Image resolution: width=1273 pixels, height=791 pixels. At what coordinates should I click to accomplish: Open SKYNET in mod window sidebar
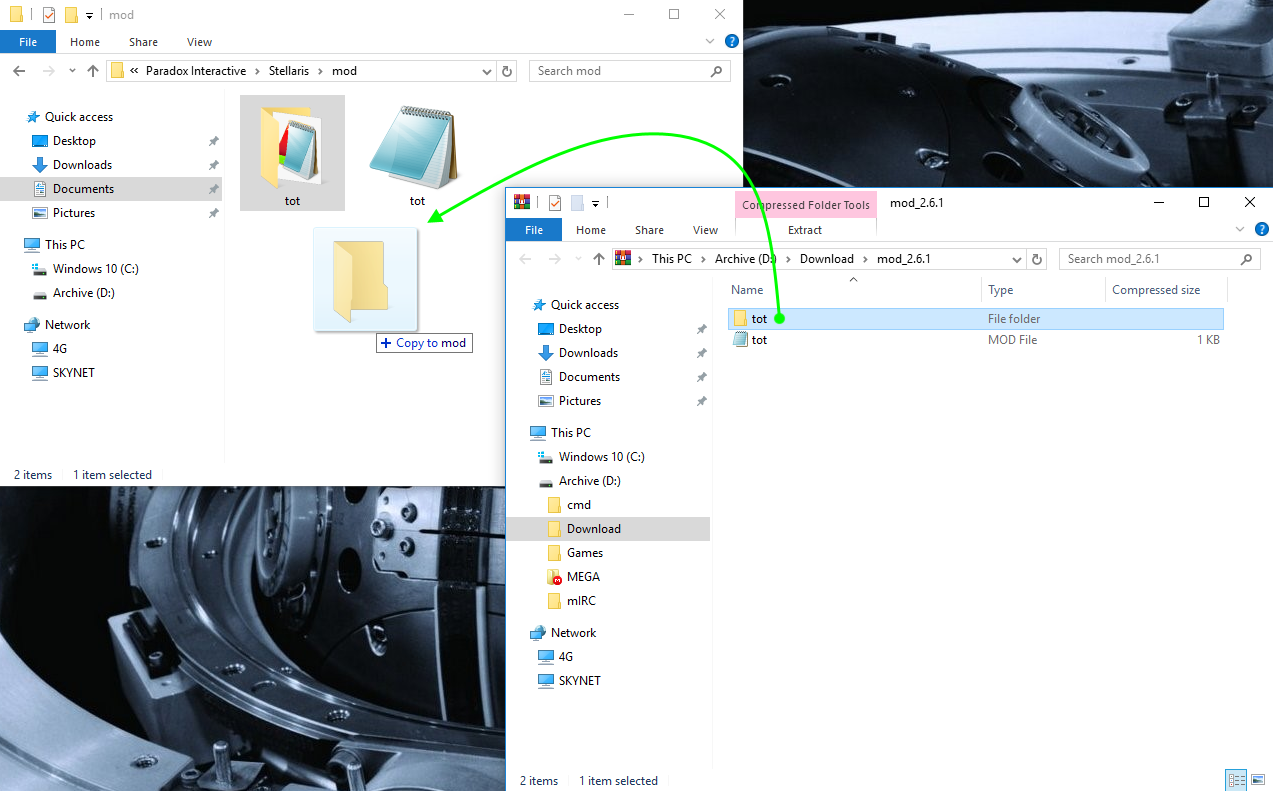coord(74,373)
